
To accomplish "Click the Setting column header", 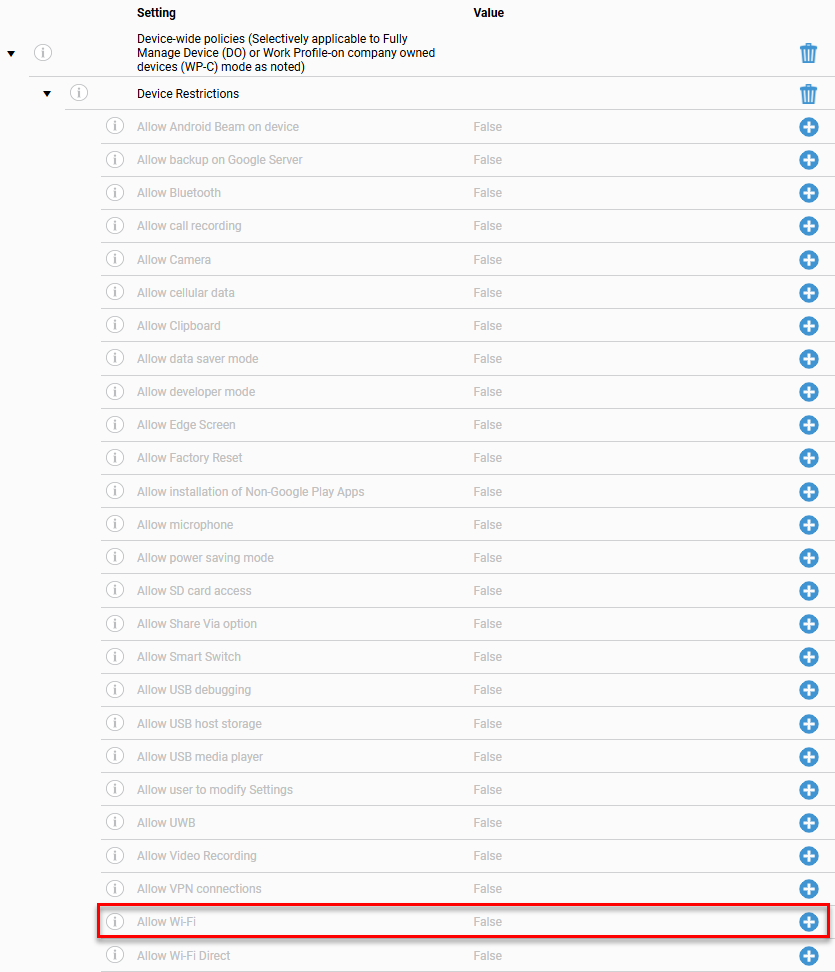I will (x=156, y=13).
